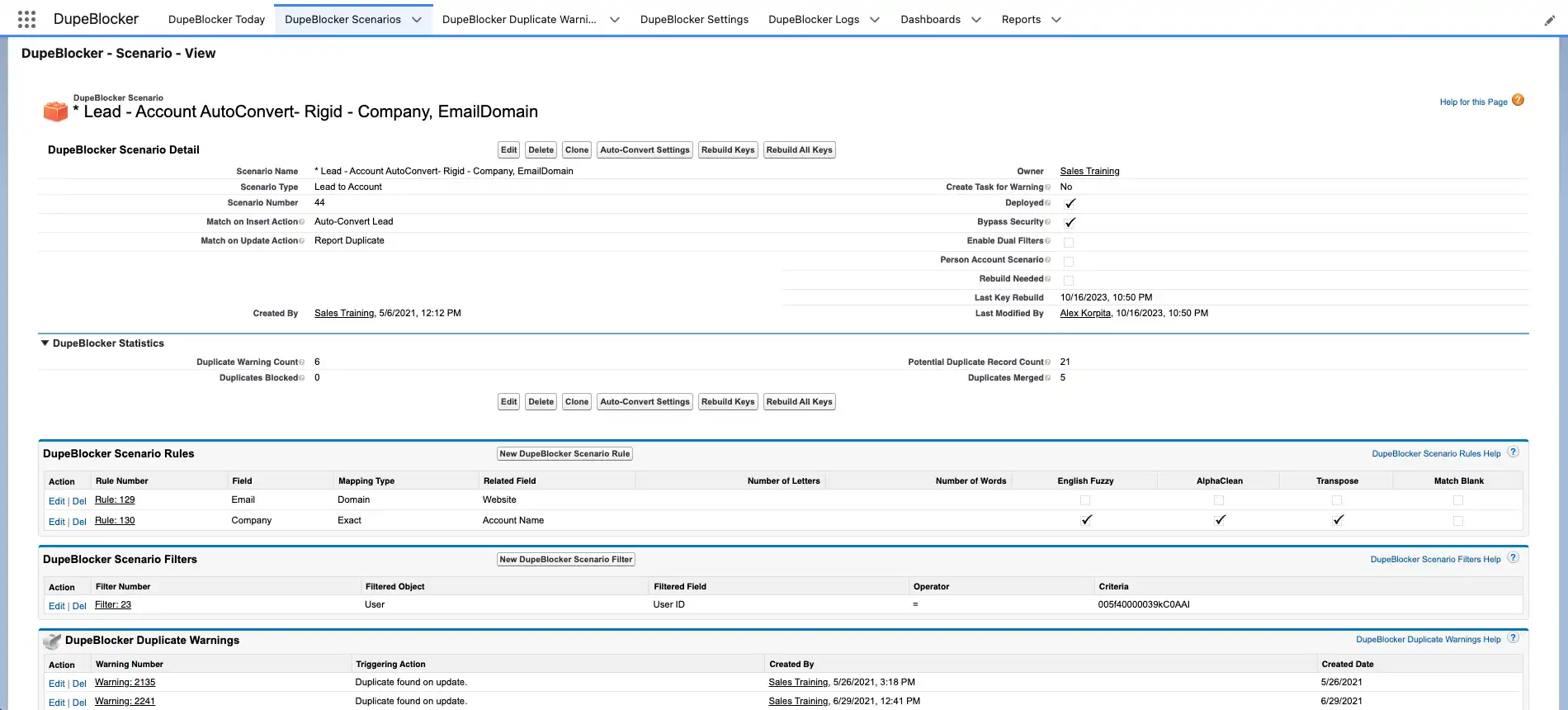Screen dimensions: 1568x710
Task: Toggle the Bypass Security checkbox
Action: (x=1070, y=222)
